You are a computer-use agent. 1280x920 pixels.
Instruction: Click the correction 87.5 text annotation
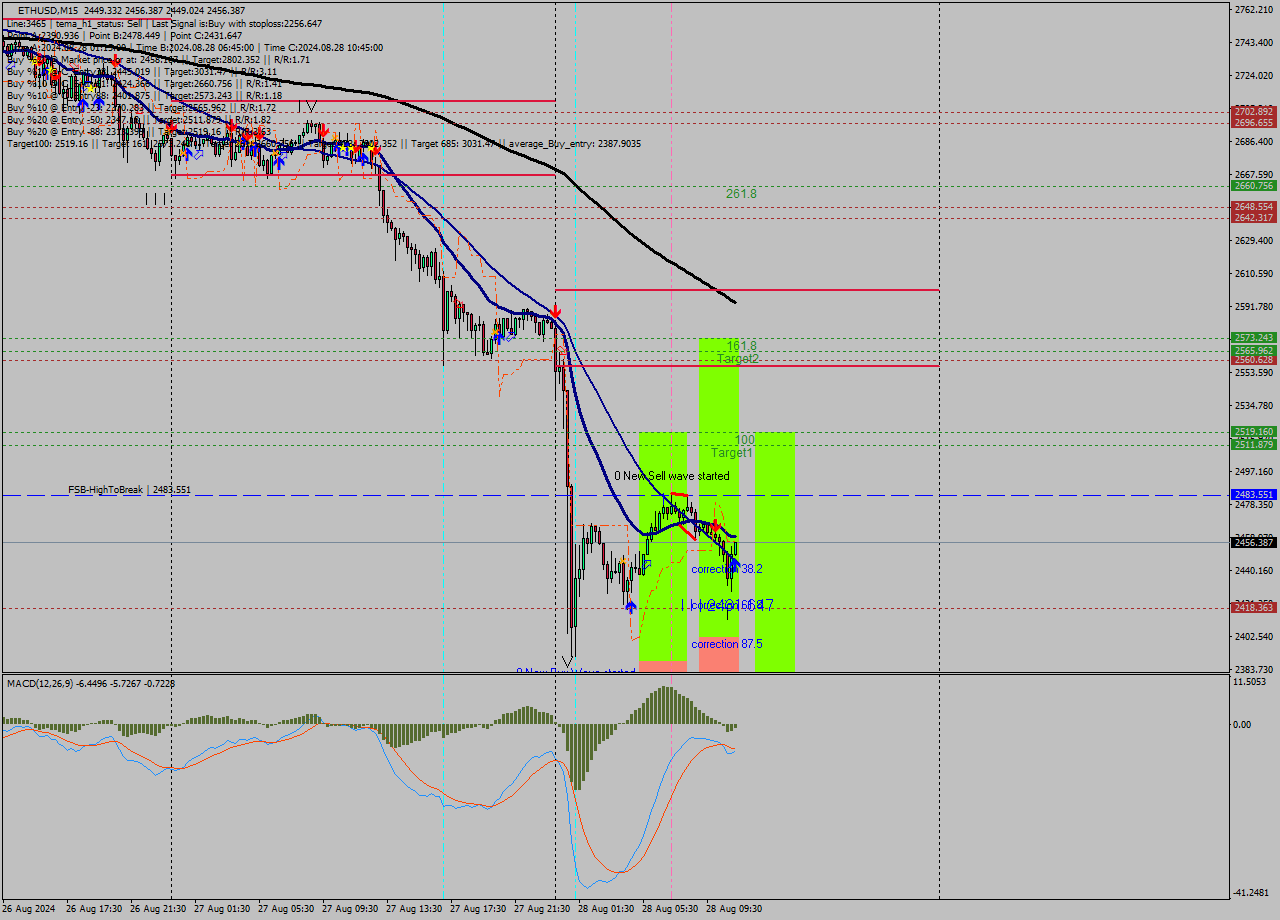tap(725, 644)
